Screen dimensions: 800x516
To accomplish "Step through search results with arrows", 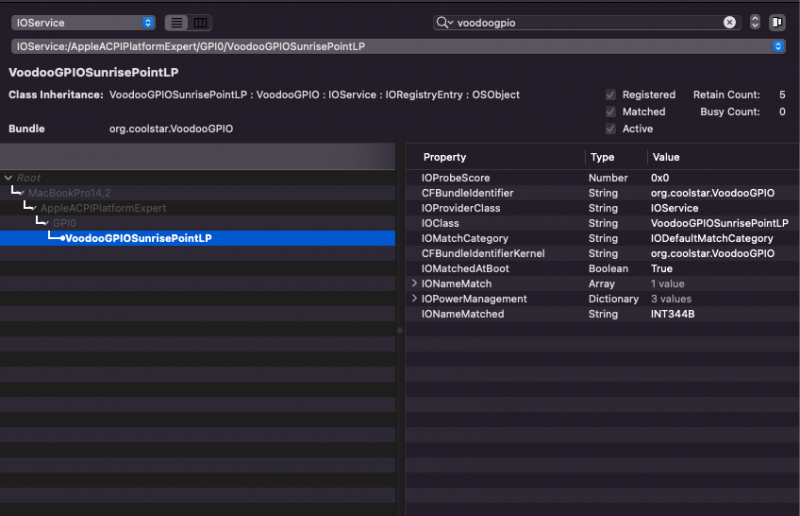I will tap(755, 22).
